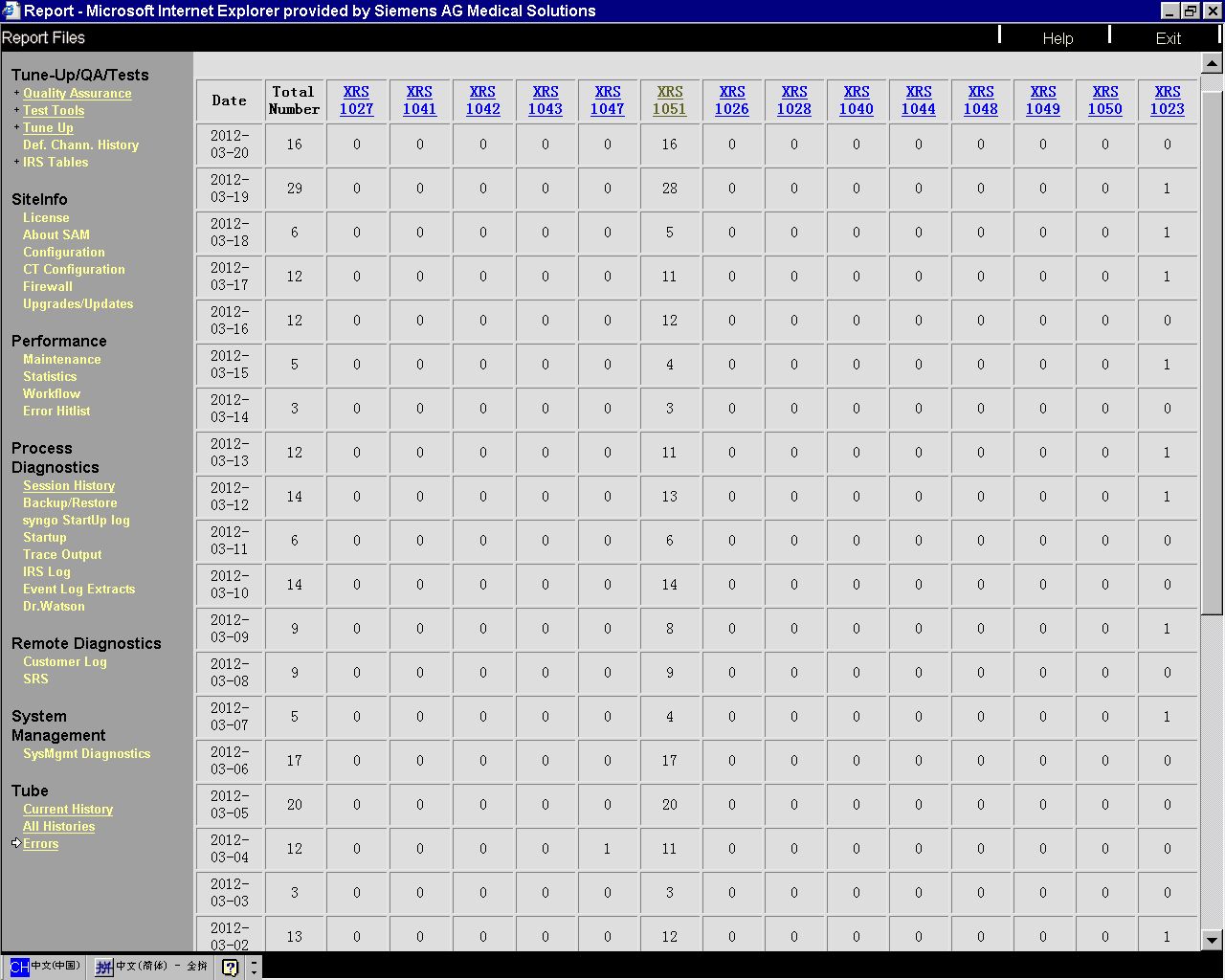Click the CH language indicator icon
1225x980 pixels.
[20, 968]
